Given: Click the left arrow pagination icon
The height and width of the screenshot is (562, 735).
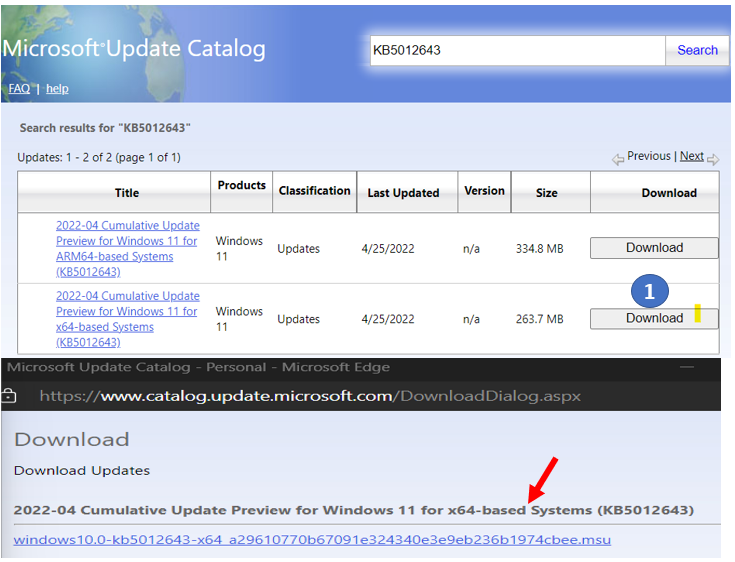Looking at the screenshot, I should 618,160.
